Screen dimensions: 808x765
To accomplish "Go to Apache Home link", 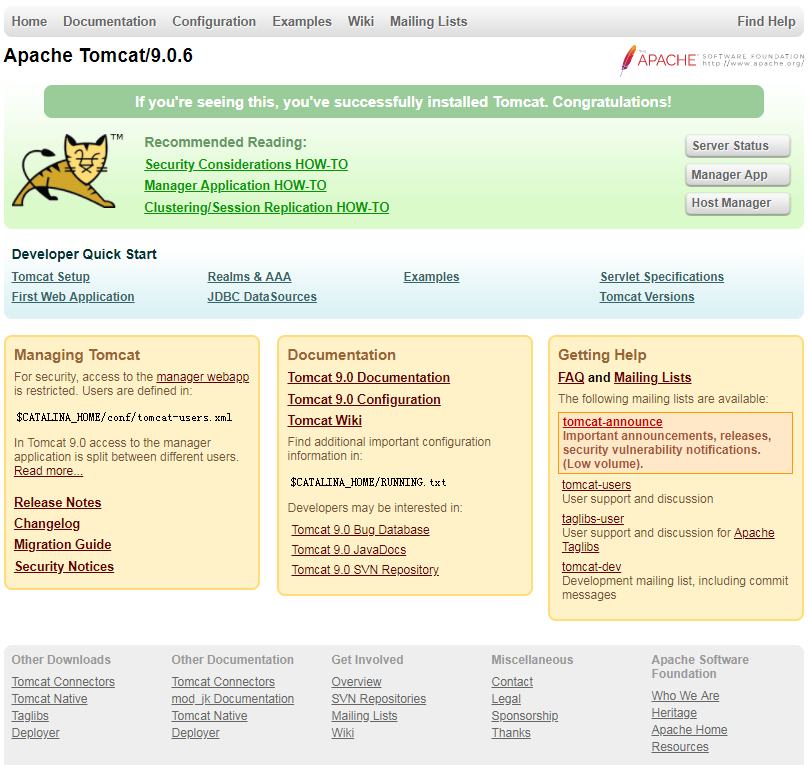I will (689, 729).
